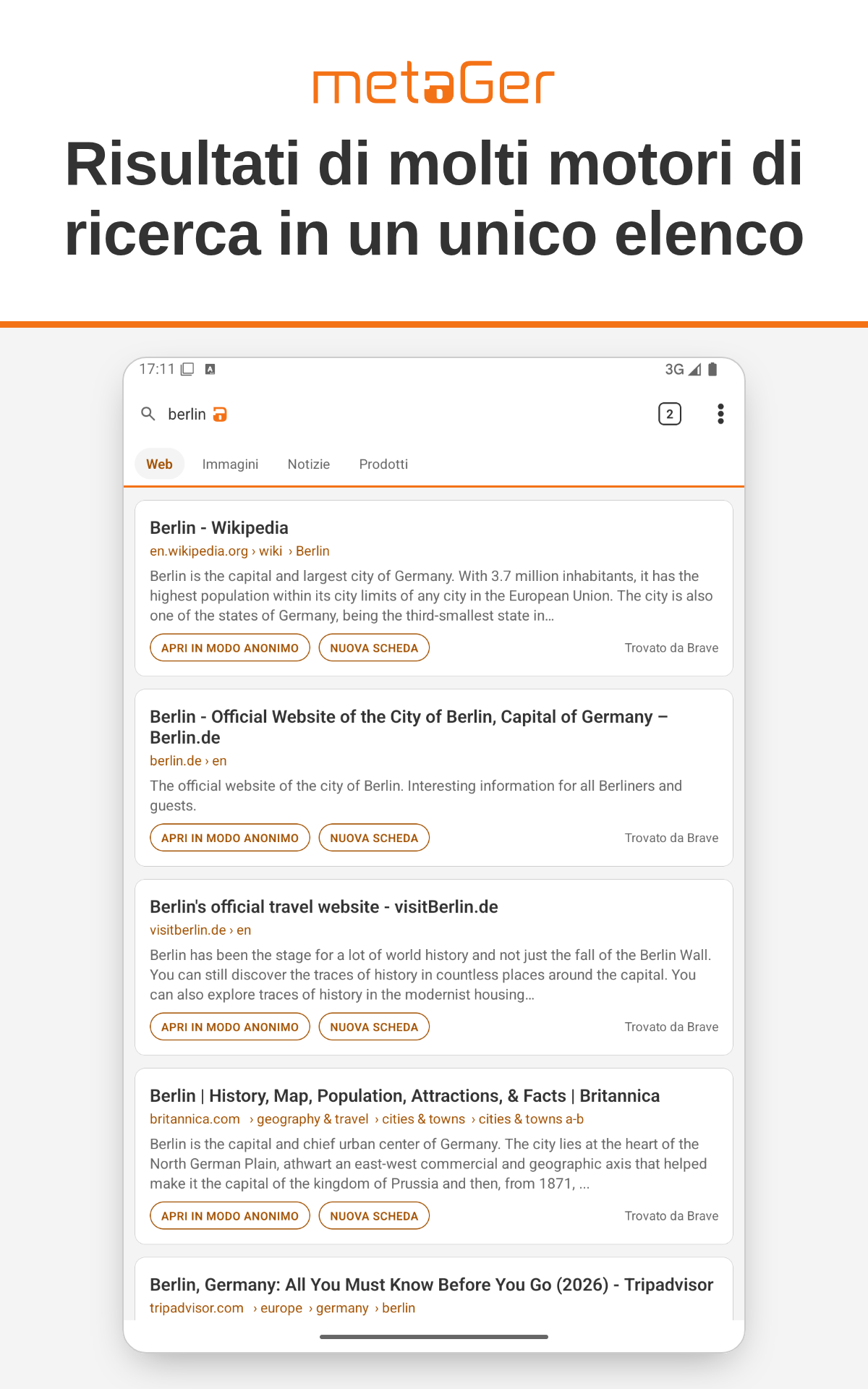The image size is (868, 1389).
Task: Click the en.wikipedia.org › wiki › Berlin URL
Action: click(239, 551)
